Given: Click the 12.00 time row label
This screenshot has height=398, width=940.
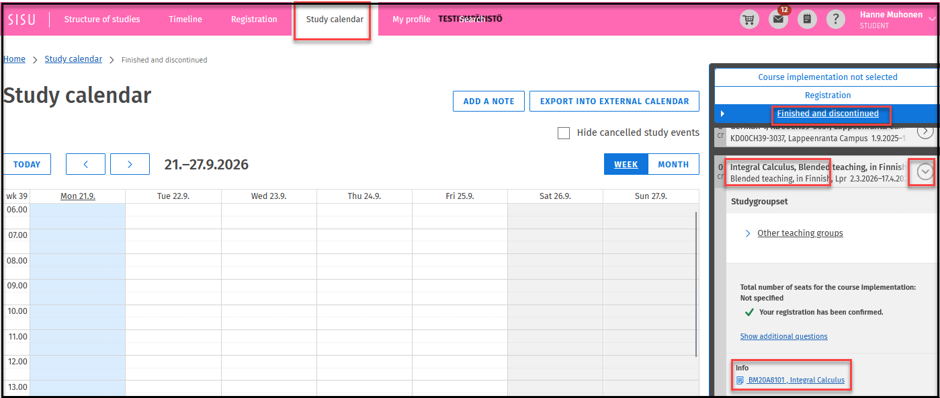Looking at the screenshot, I should pyautogui.click(x=17, y=361).
